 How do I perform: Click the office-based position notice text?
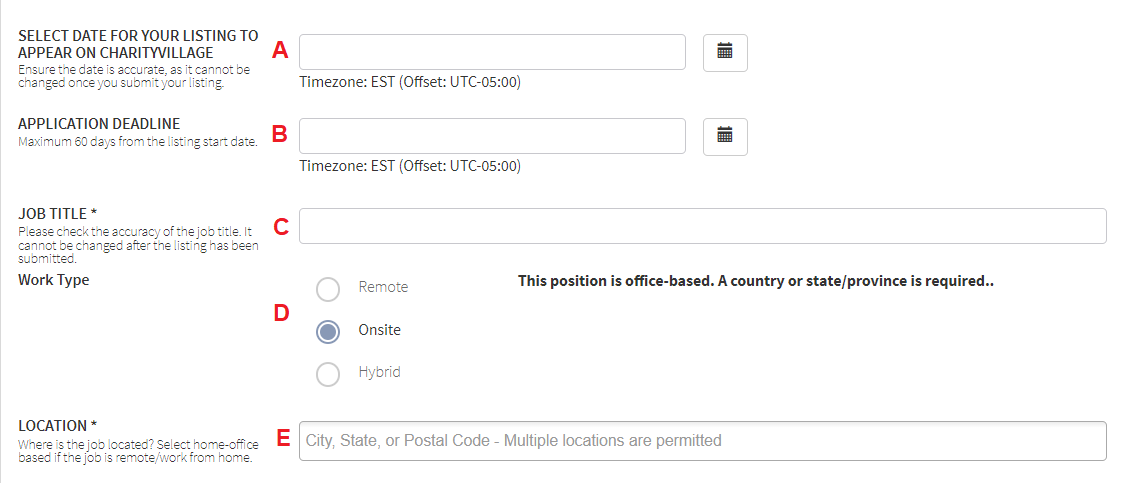756,282
